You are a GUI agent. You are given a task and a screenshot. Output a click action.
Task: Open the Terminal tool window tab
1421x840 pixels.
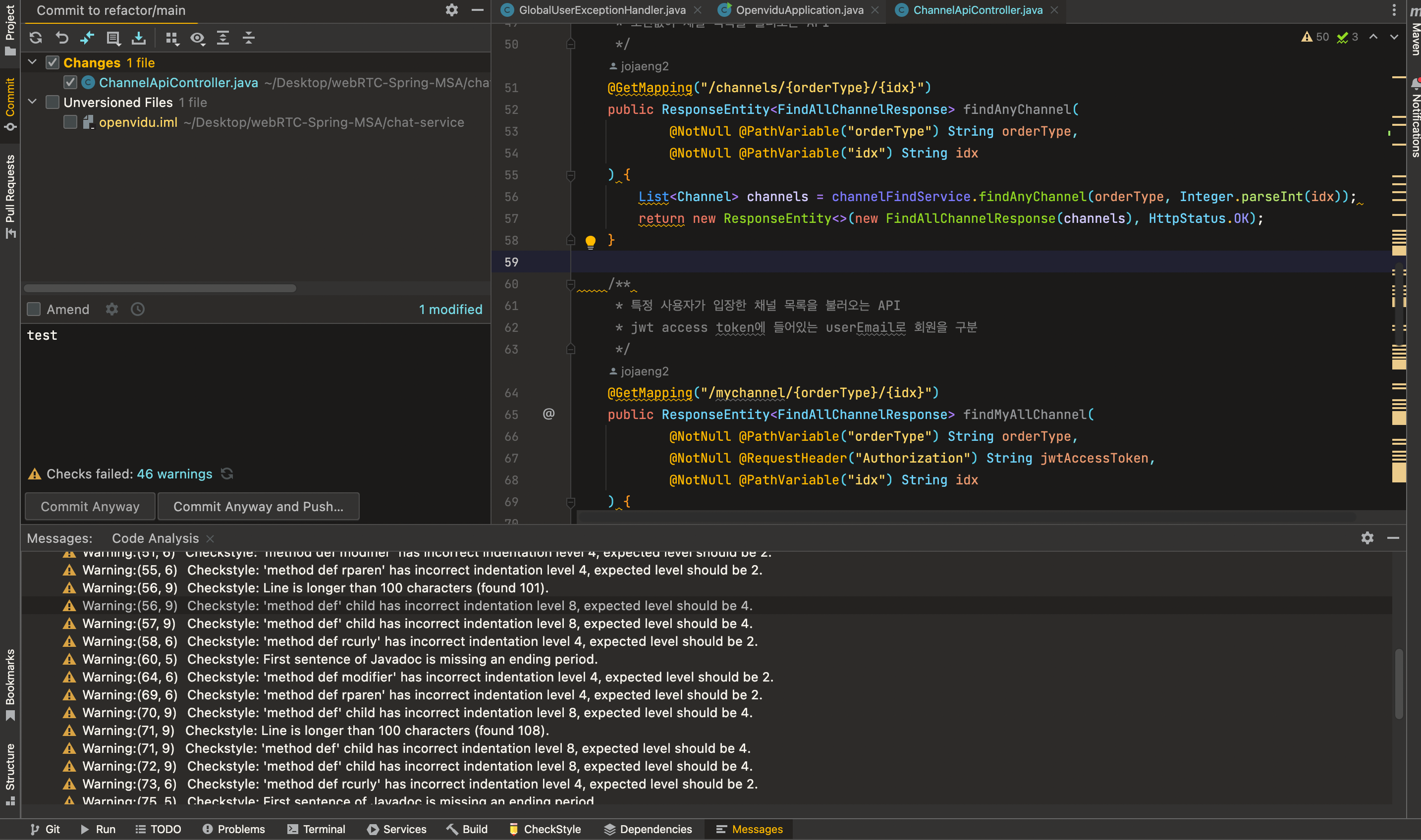click(x=316, y=829)
